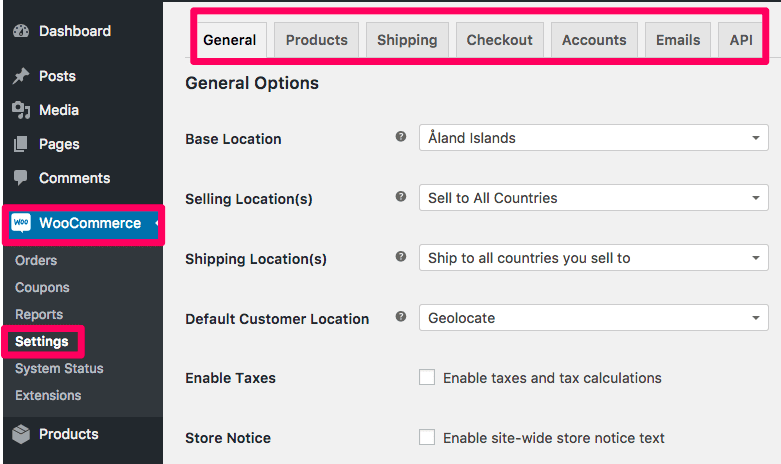Click the 'Enable taxes and tax calculations' label

click(552, 378)
